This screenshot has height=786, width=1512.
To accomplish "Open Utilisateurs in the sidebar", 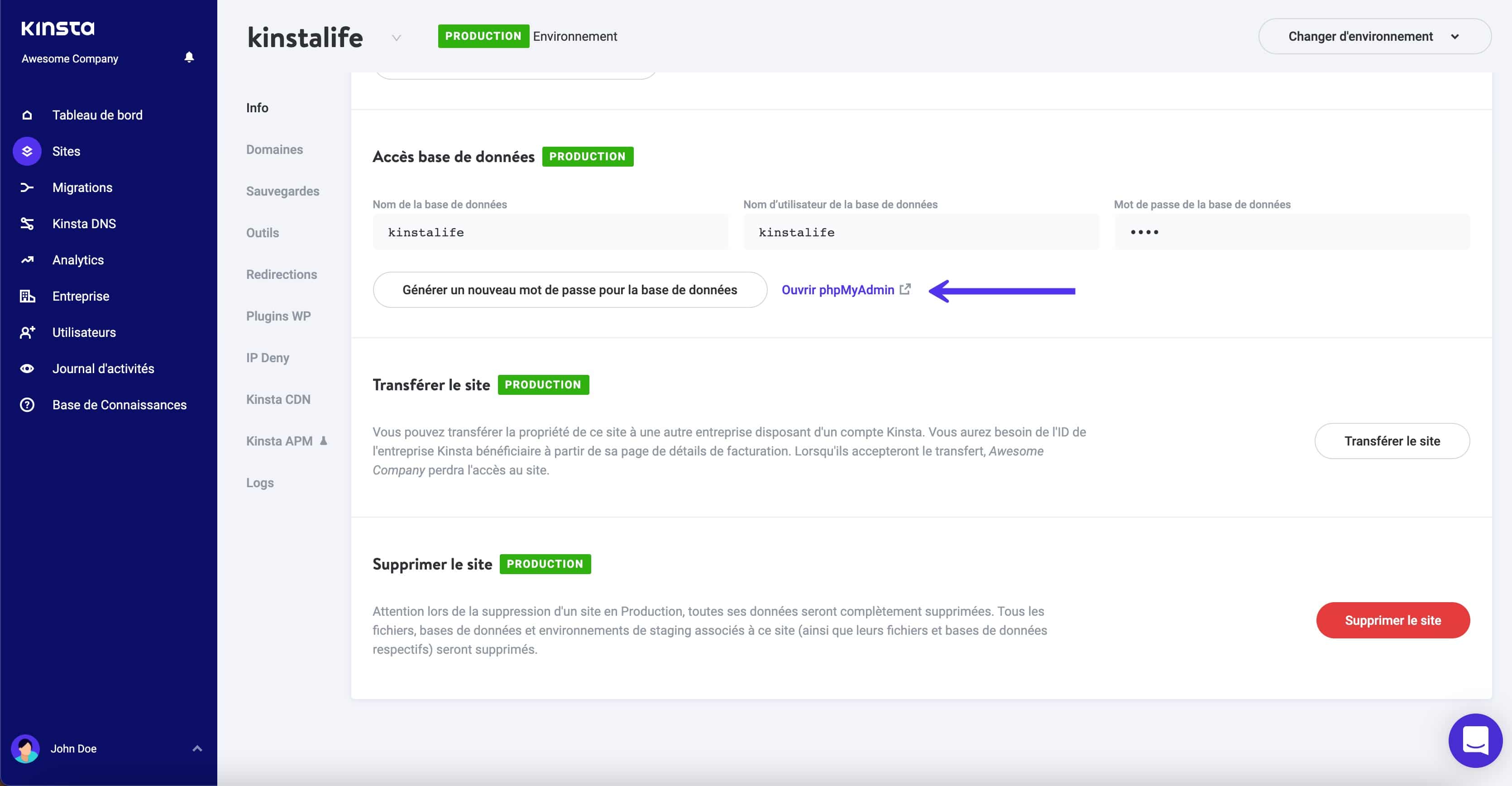I will click(84, 332).
